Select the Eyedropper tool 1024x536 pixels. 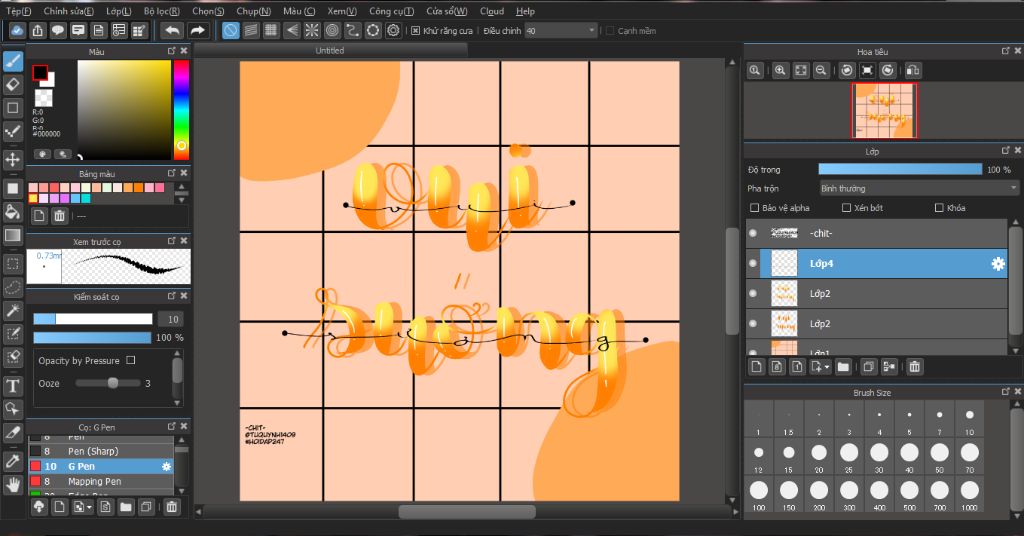(x=12, y=461)
